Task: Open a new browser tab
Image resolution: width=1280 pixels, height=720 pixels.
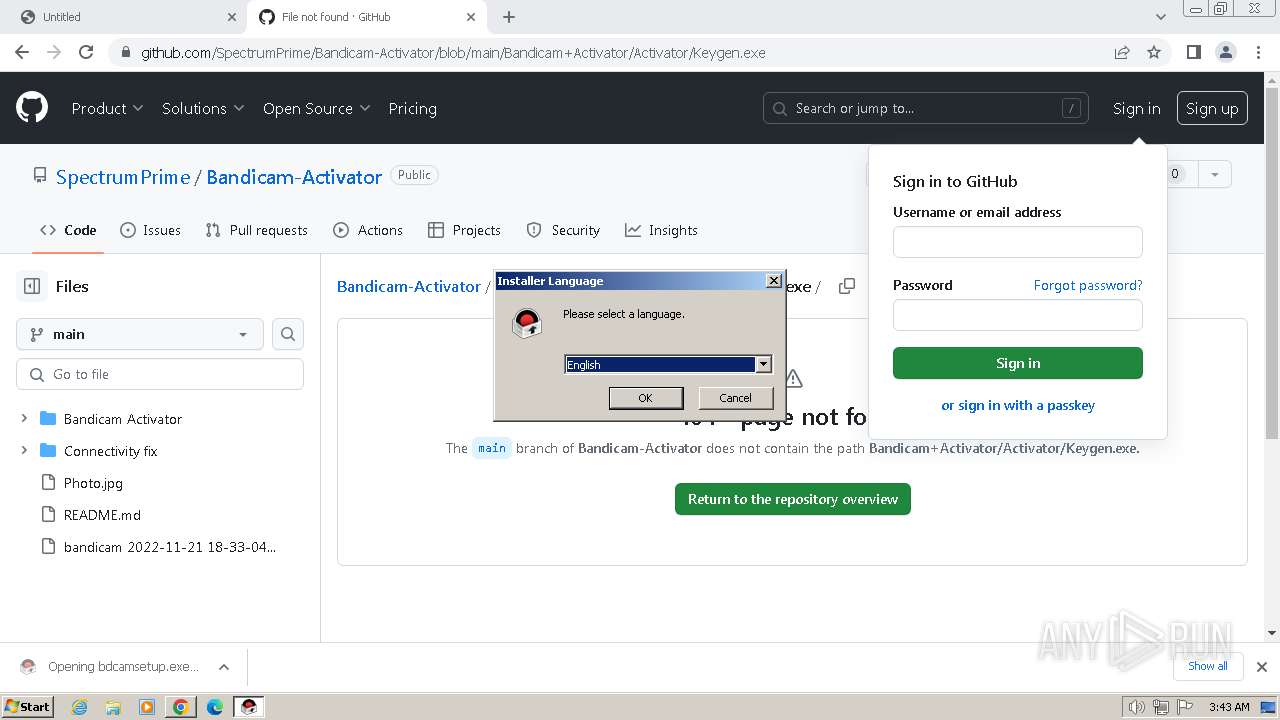Action: coord(509,17)
